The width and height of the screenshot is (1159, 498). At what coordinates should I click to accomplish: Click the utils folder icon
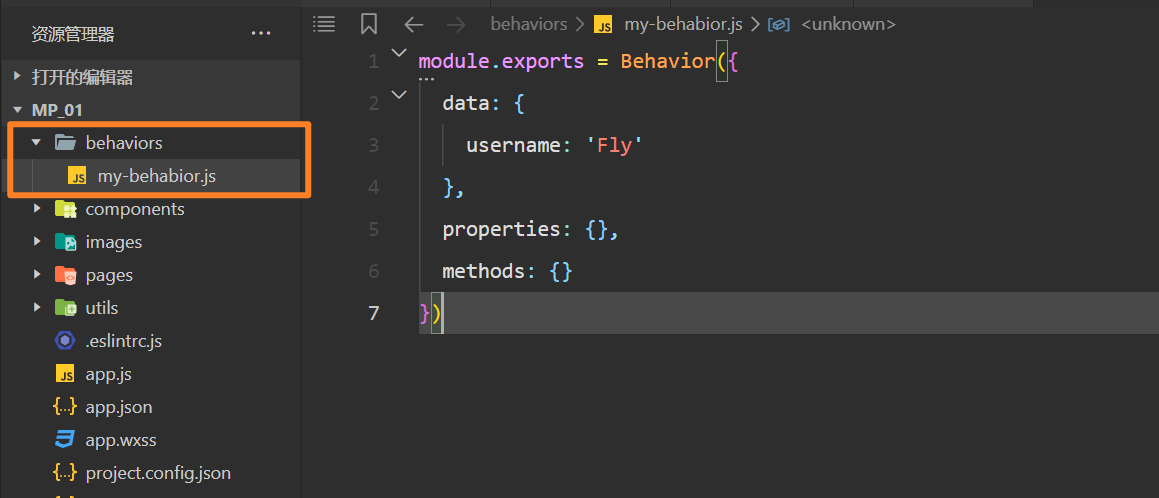pyautogui.click(x=66, y=307)
